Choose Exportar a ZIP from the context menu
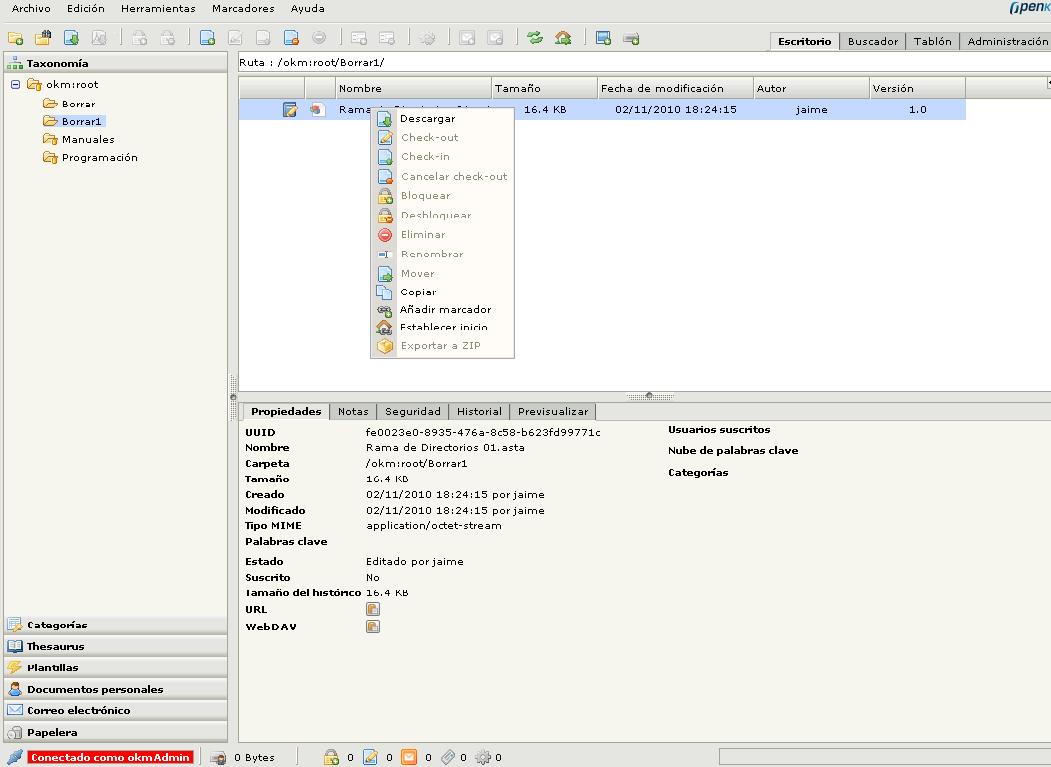The image size is (1051, 767). coord(442,346)
